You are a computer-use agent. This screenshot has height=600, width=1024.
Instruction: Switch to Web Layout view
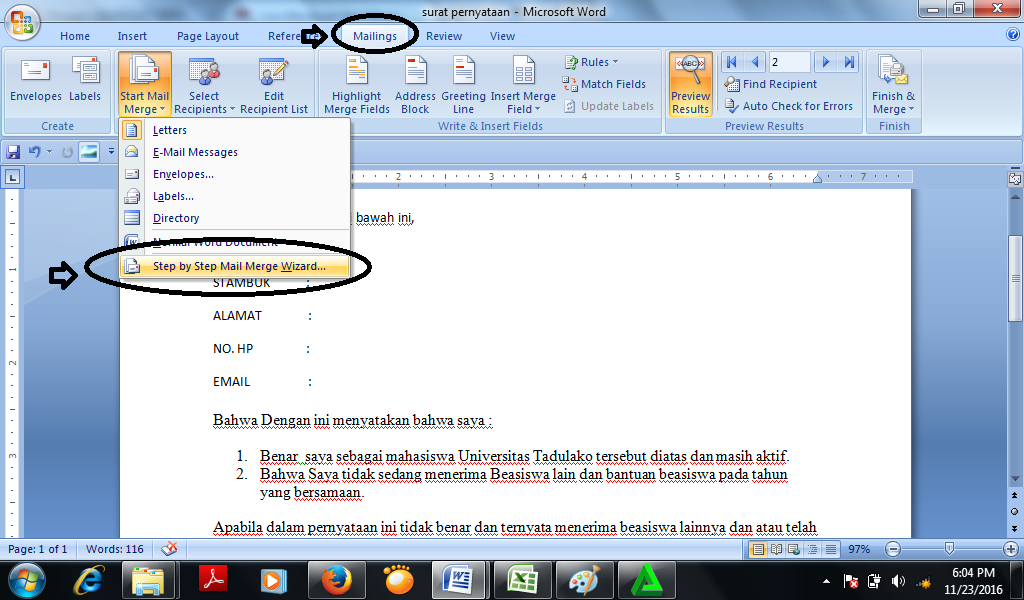pyautogui.click(x=793, y=549)
